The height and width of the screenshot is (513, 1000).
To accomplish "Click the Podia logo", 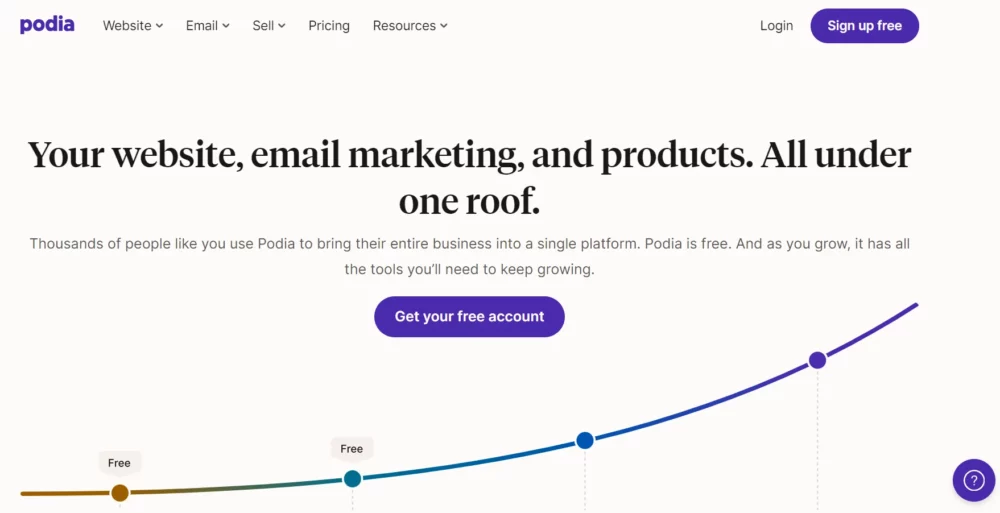I will click(x=47, y=26).
